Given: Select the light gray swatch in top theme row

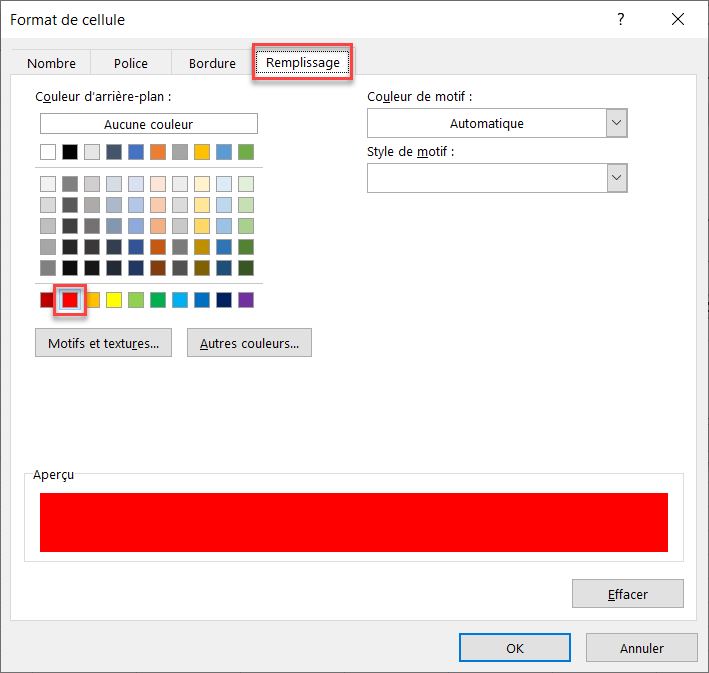Looking at the screenshot, I should click(92, 152).
